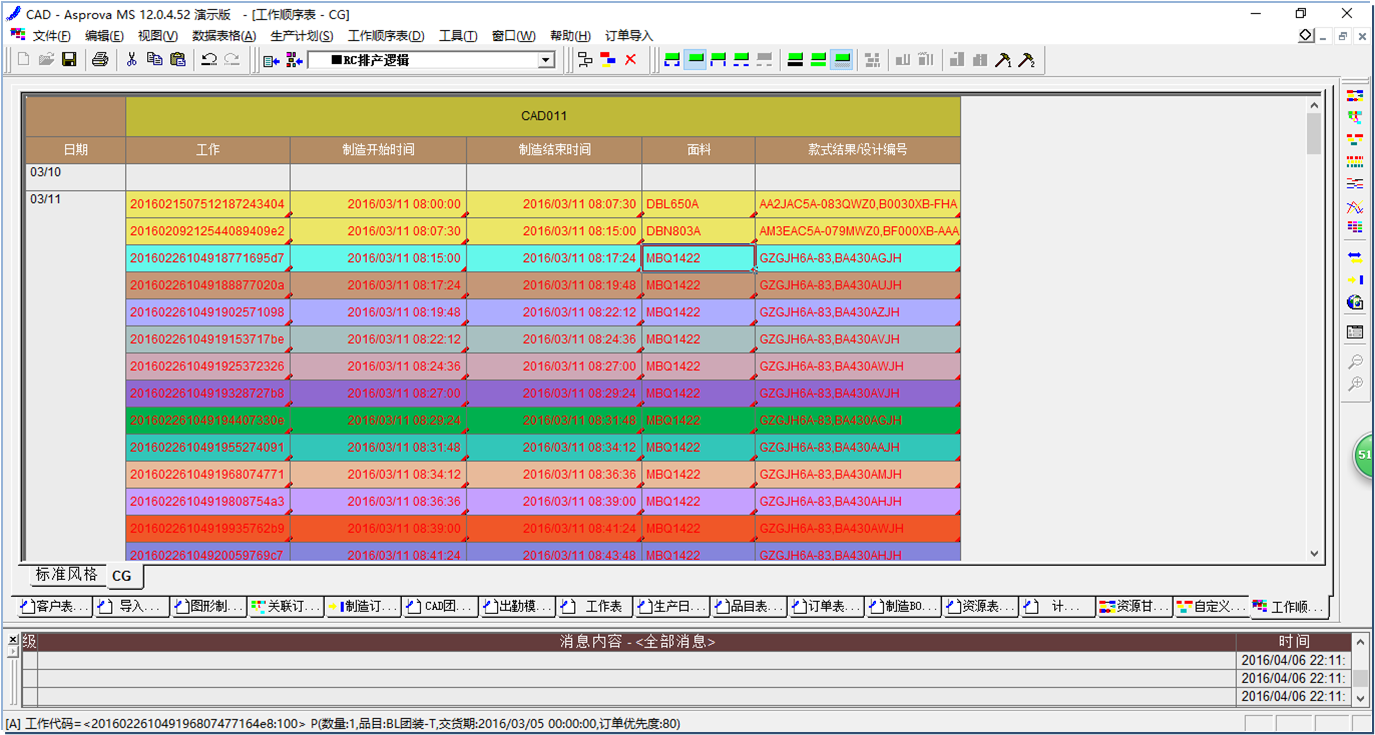Screen dimensions: 1375x735
Task: Open the RC排产逻辑 dropdown list
Action: [545, 60]
